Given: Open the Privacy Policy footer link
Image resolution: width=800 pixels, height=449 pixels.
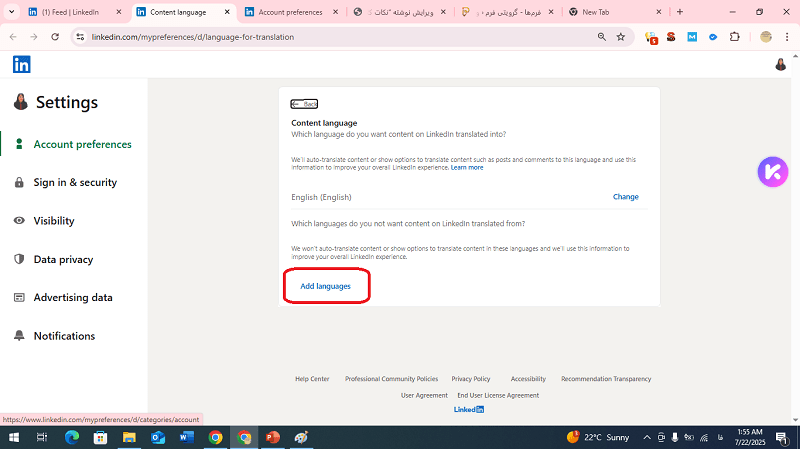Looking at the screenshot, I should [471, 379].
